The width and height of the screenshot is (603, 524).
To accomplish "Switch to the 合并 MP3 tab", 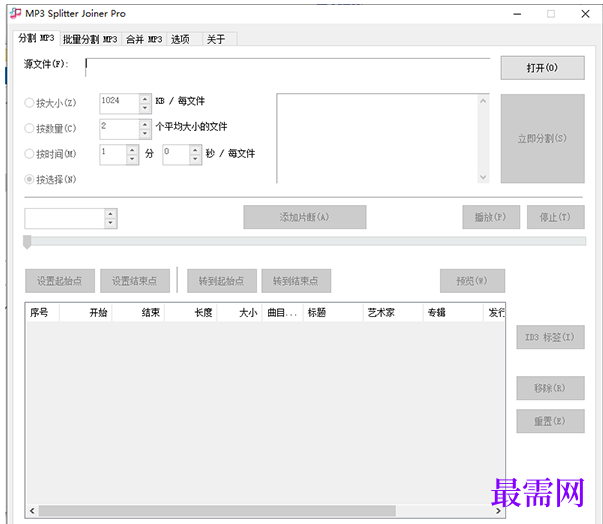I will pyautogui.click(x=144, y=39).
